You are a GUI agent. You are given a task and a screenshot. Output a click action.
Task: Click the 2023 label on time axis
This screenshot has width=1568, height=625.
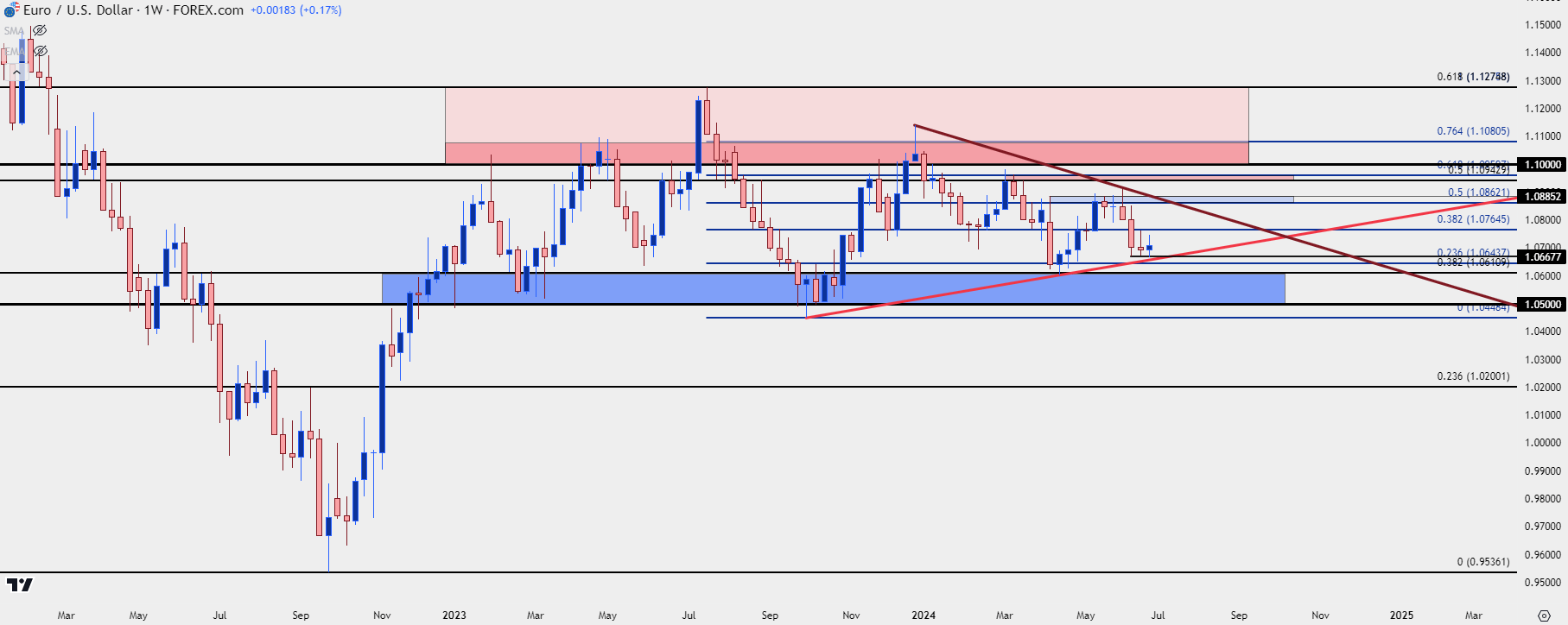click(x=454, y=616)
